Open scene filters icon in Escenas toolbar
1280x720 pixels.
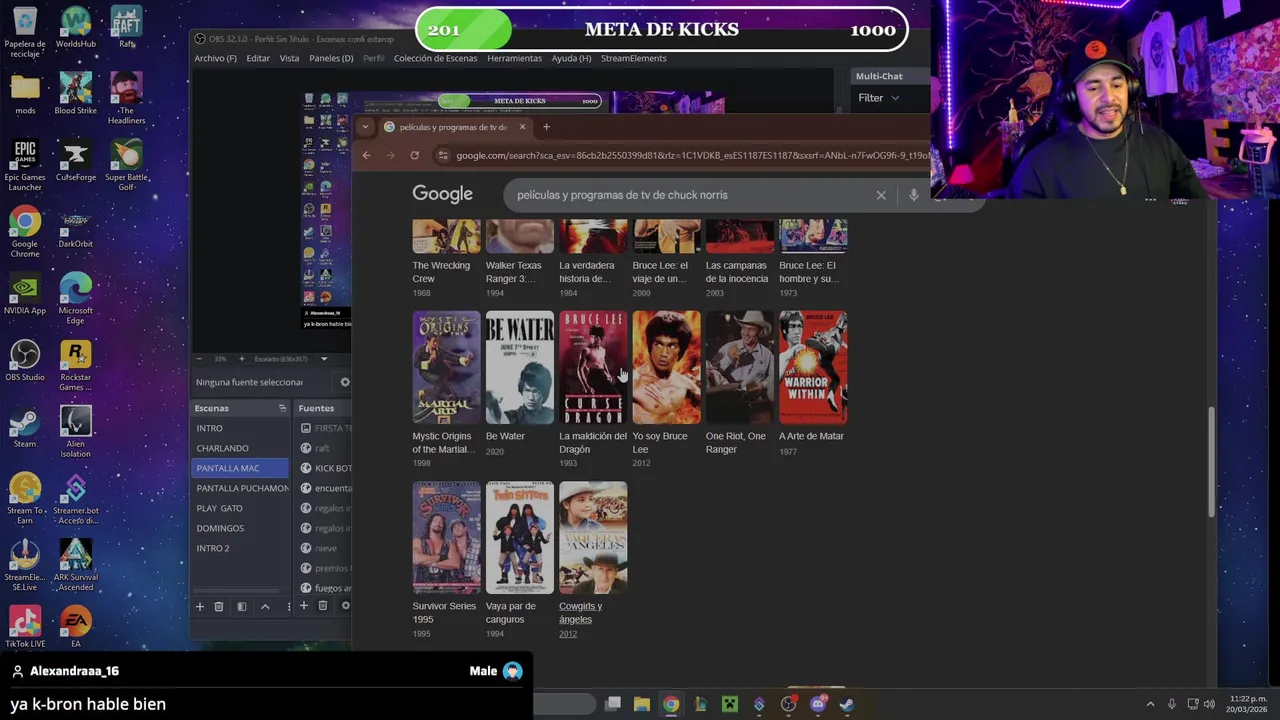point(241,606)
